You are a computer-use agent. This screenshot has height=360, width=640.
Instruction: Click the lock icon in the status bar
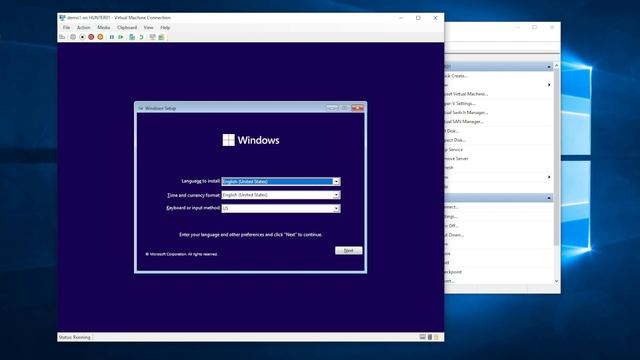coord(436,337)
